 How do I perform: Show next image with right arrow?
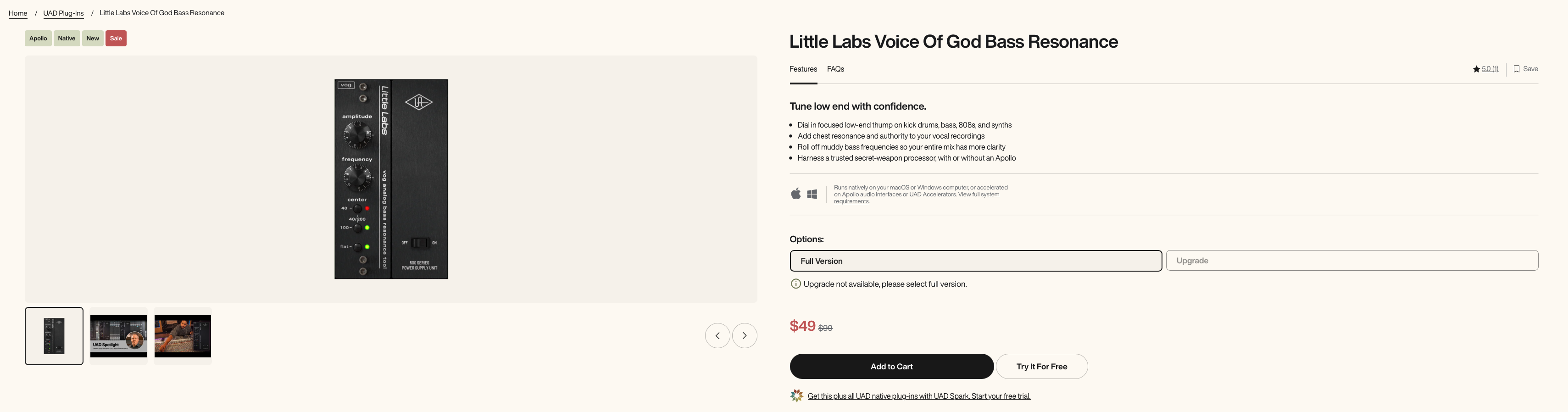tap(745, 335)
